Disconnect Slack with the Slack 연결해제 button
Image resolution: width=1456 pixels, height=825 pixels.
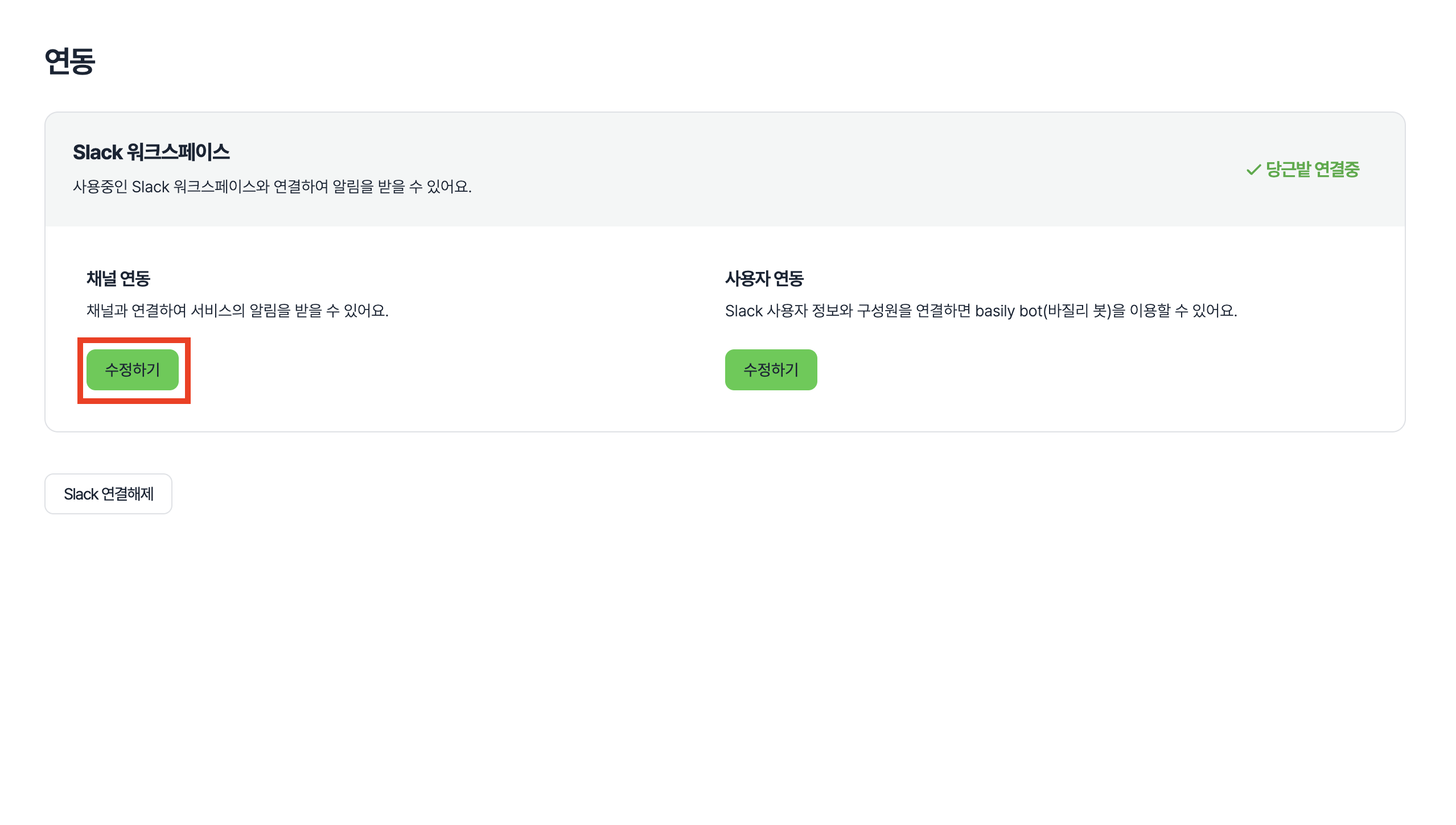(108, 494)
